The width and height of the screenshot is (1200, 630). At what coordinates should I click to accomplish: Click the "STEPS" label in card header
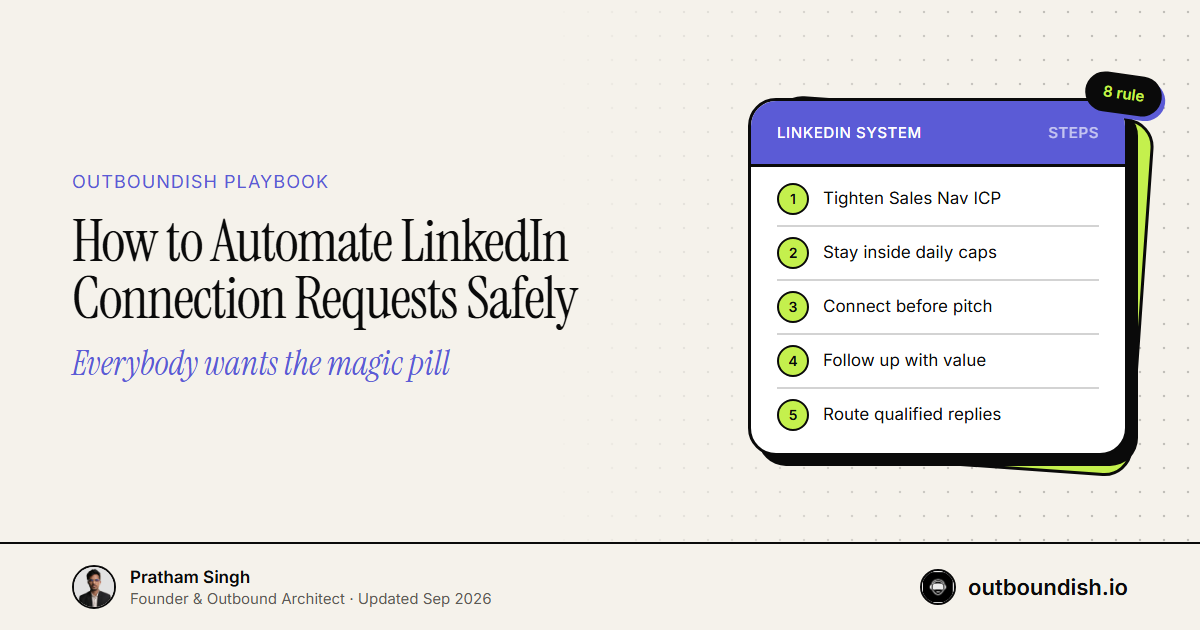1073,133
